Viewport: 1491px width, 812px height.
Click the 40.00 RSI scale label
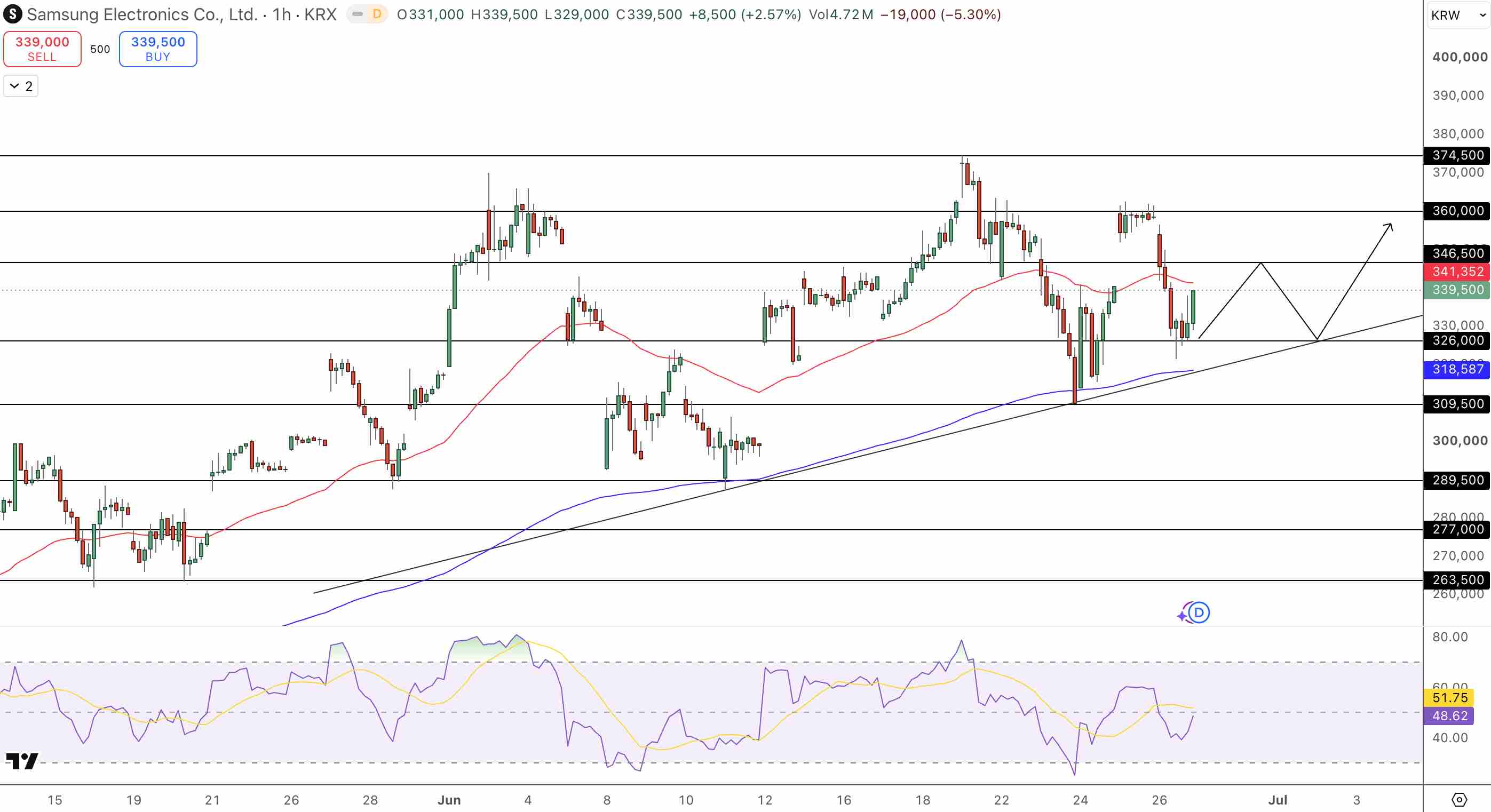click(x=1450, y=738)
